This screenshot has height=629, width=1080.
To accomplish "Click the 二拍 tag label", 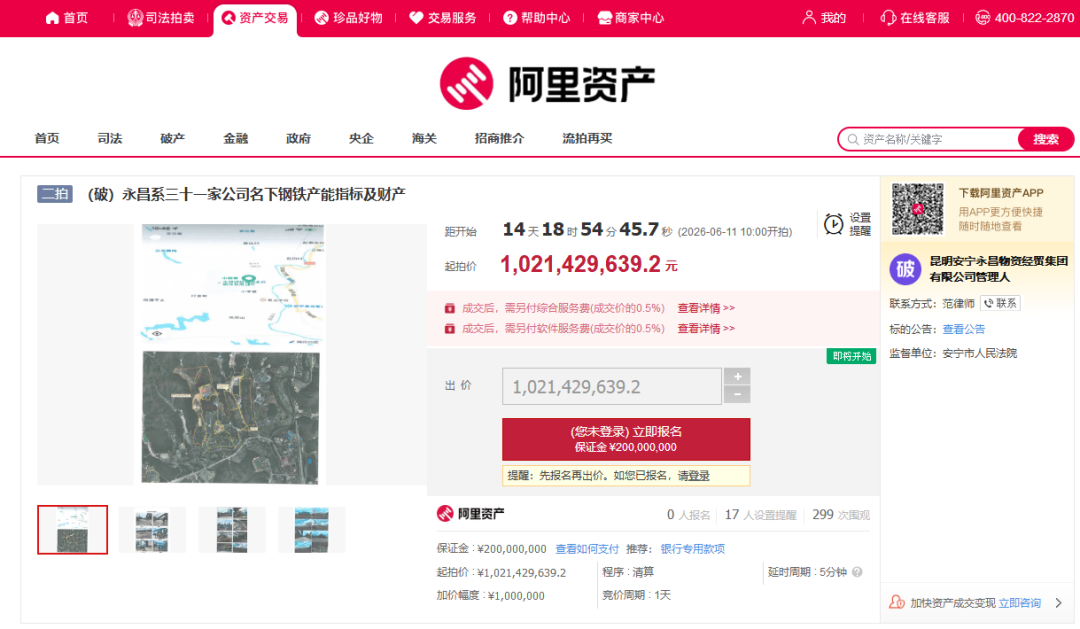I will tap(54, 194).
